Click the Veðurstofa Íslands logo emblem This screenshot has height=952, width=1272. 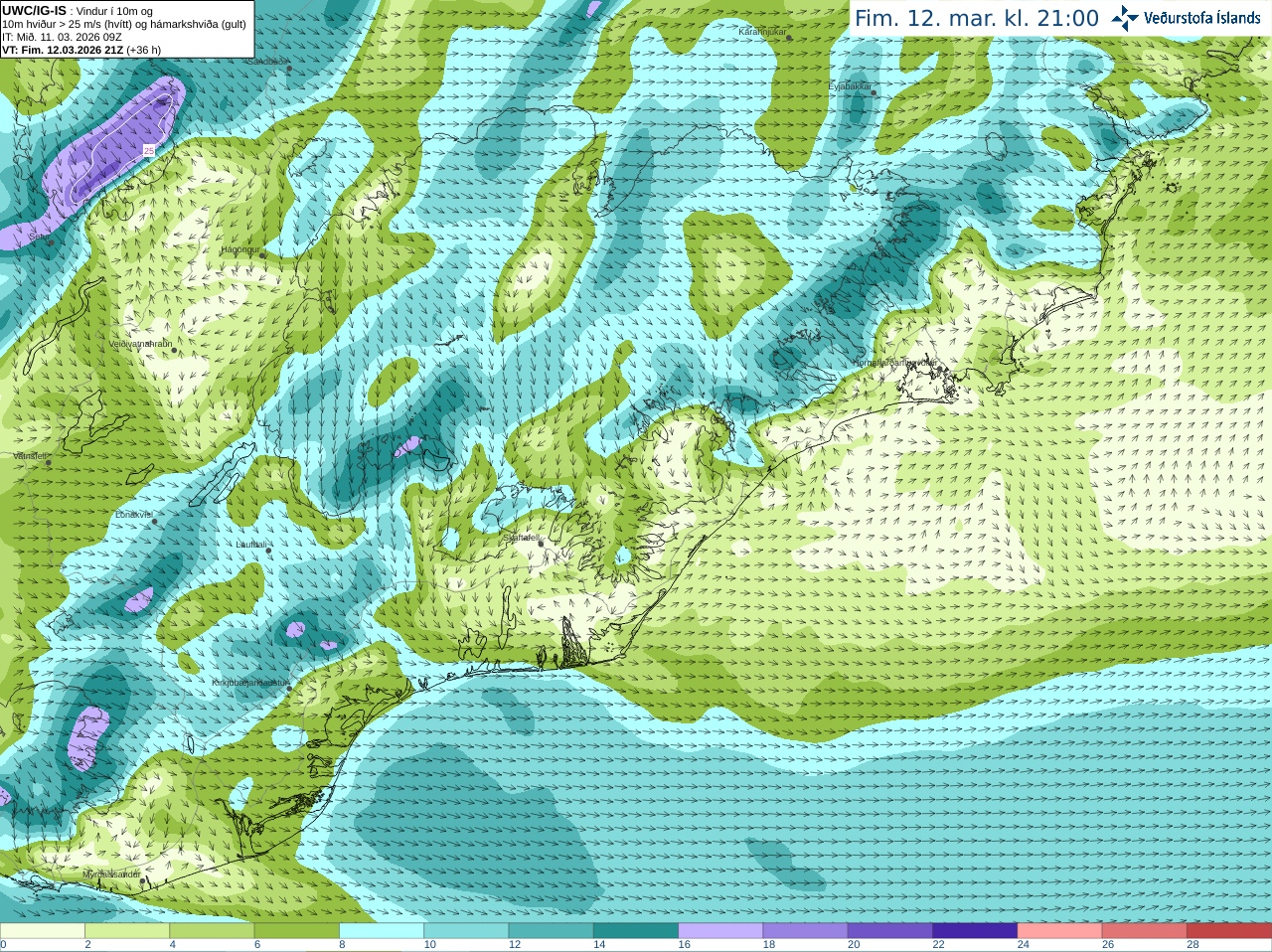pos(1125,18)
